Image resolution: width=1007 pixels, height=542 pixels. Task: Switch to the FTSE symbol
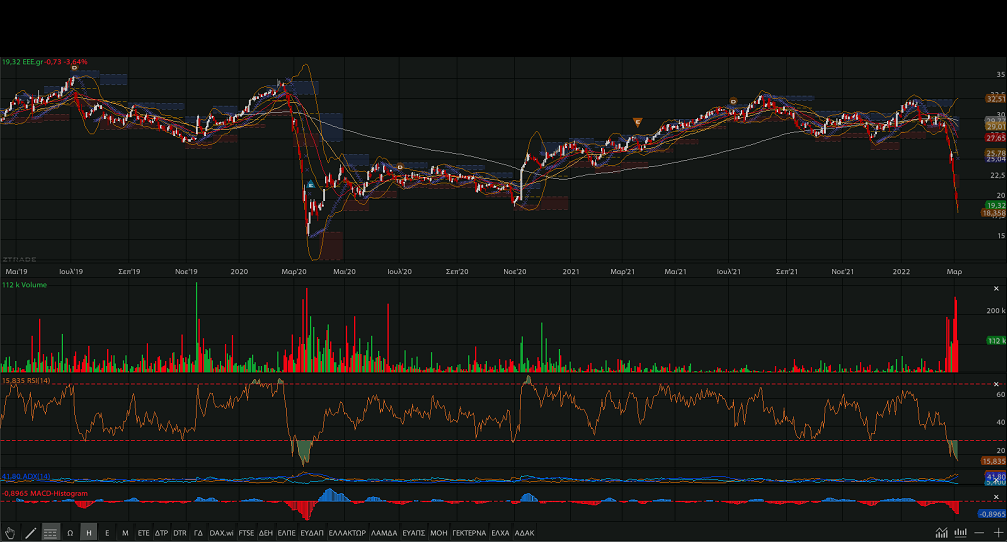(247, 533)
